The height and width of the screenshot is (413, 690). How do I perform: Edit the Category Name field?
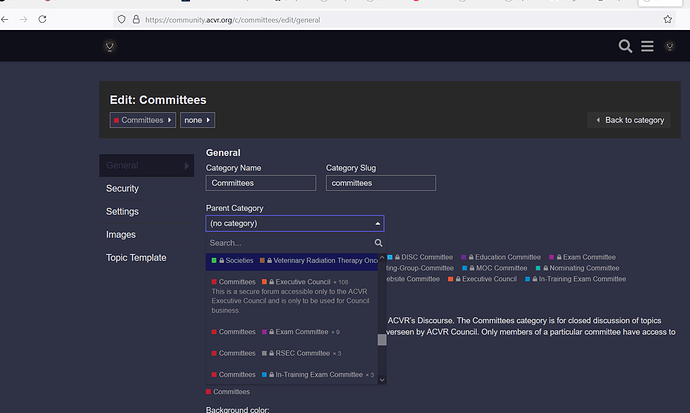tap(261, 183)
